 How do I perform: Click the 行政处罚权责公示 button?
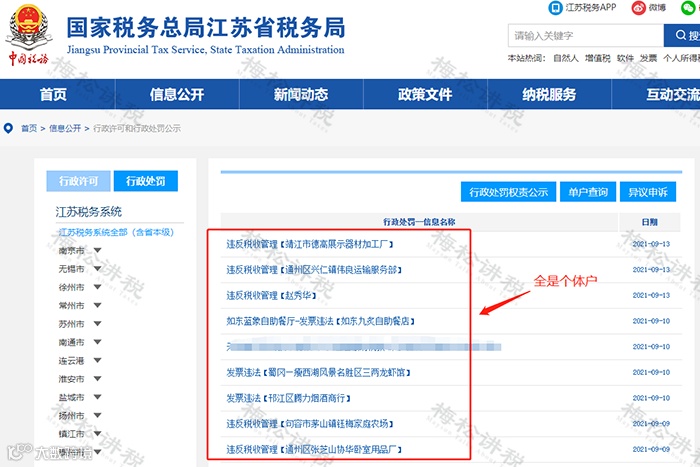[508, 192]
